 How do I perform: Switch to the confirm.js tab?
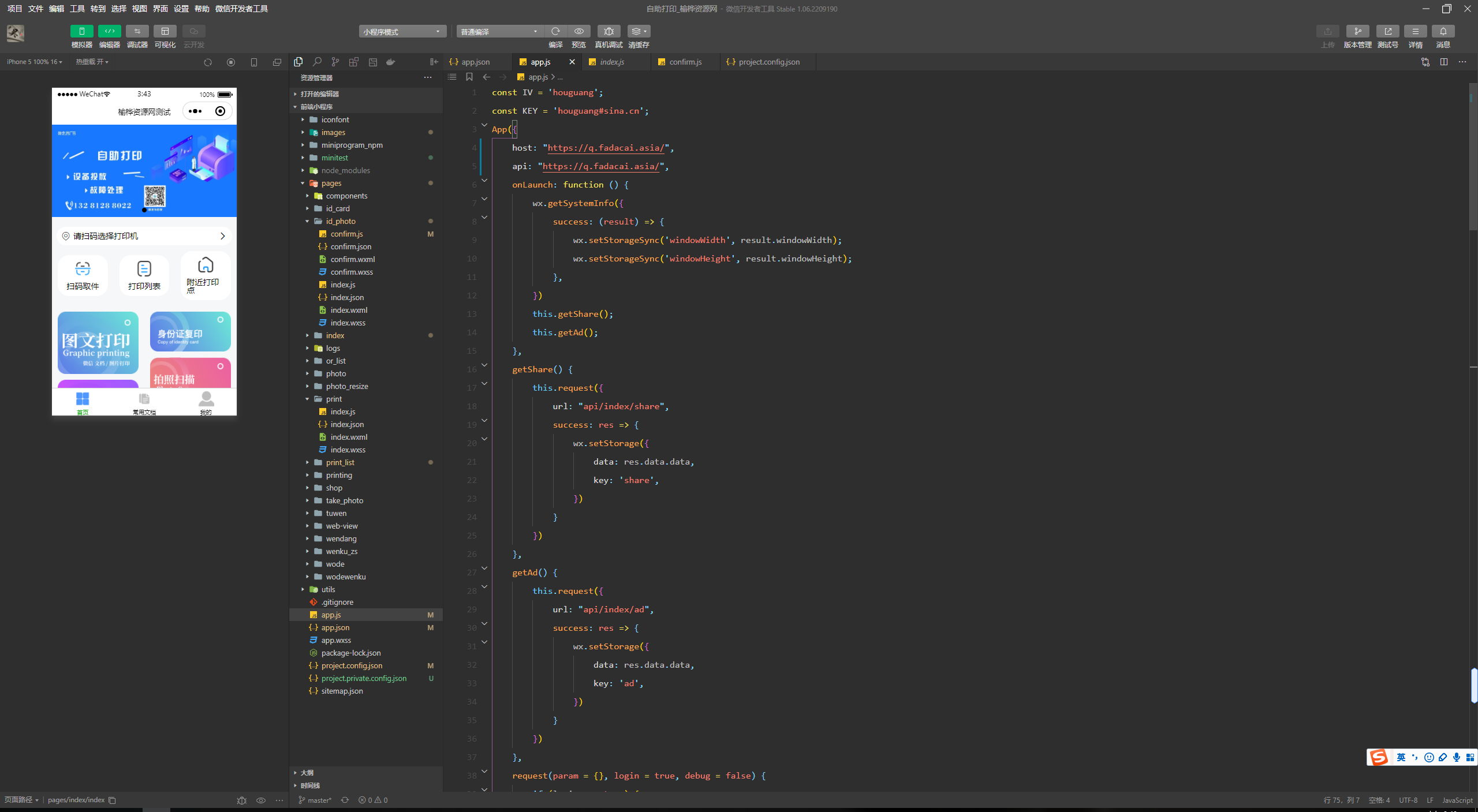coord(685,62)
